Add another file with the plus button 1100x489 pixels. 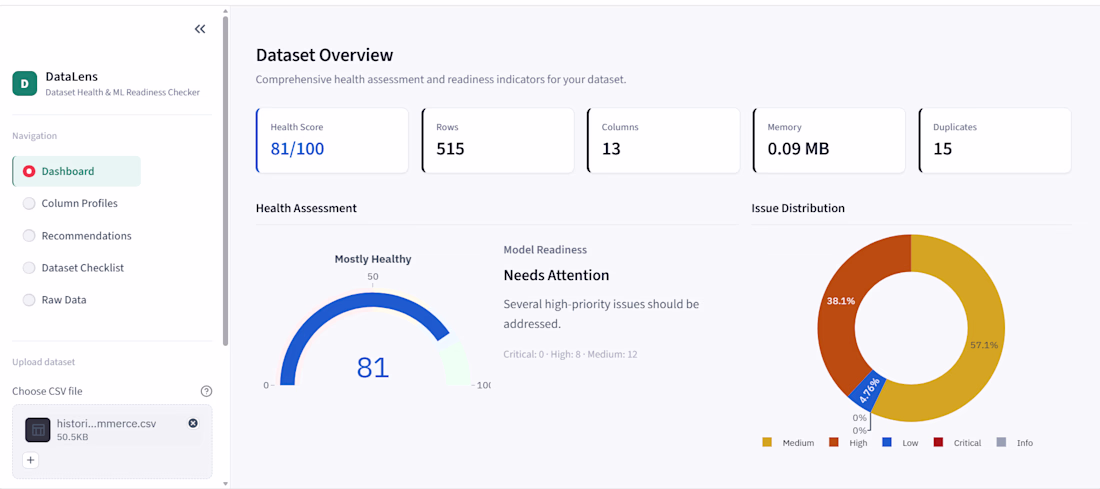(30, 460)
